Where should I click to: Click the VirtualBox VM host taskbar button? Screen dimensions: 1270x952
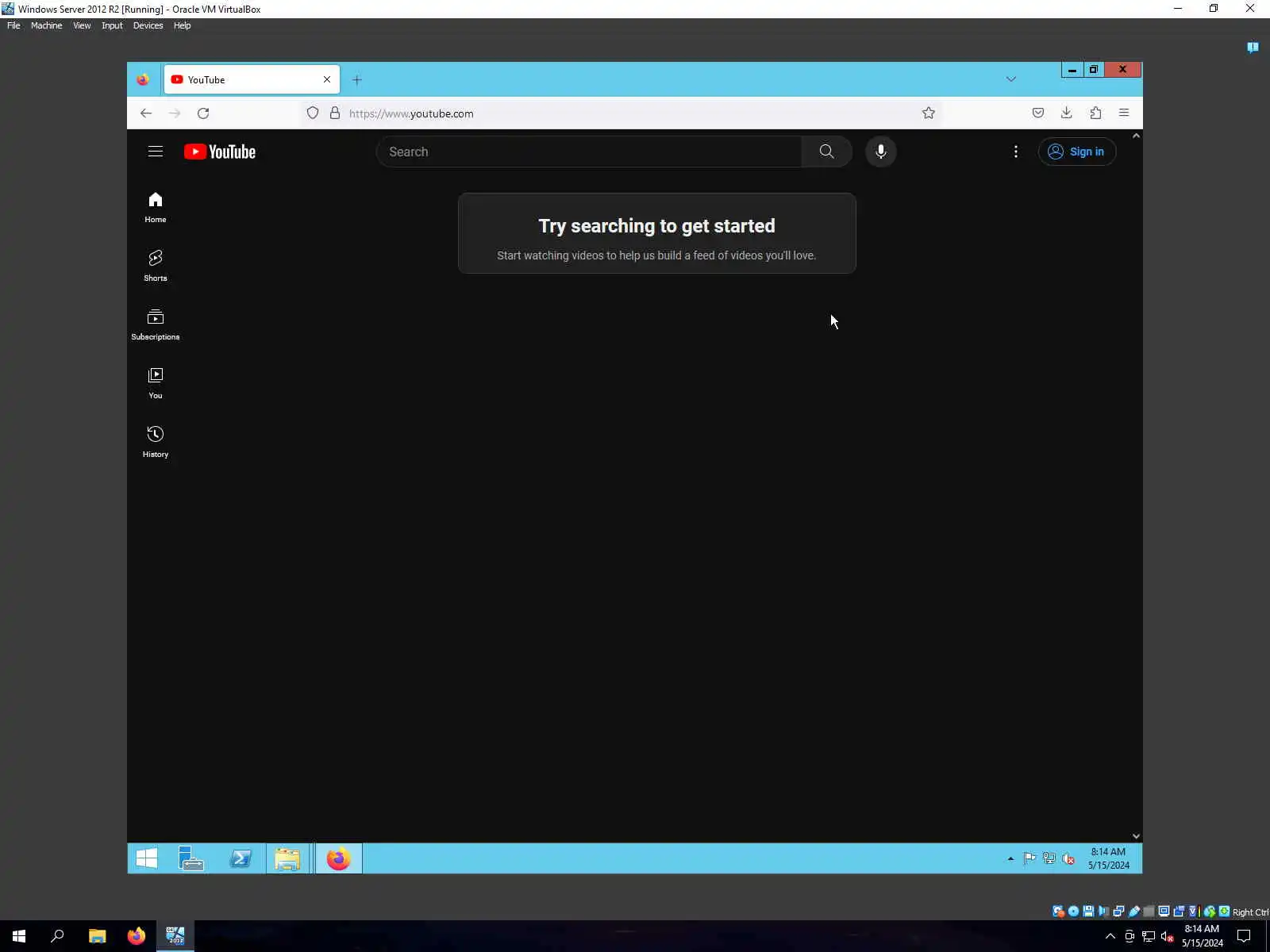pos(175,936)
